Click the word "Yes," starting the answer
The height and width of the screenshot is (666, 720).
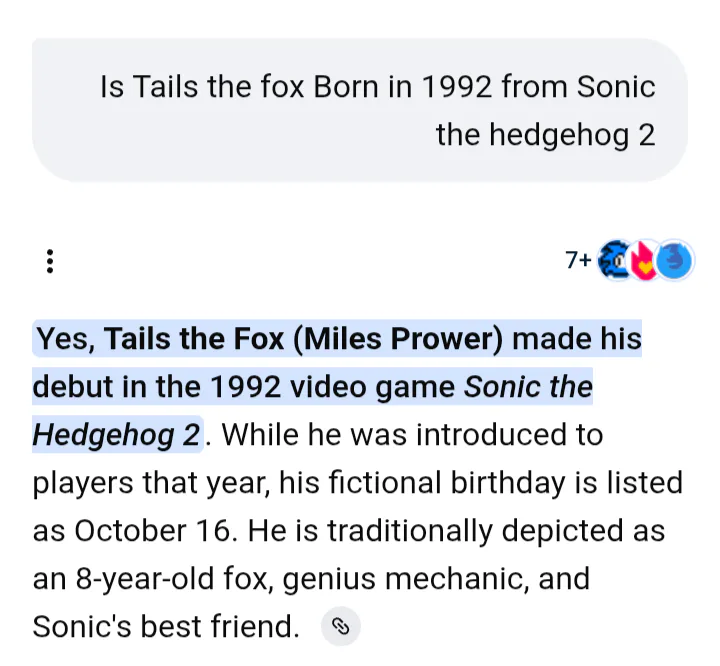(x=67, y=340)
